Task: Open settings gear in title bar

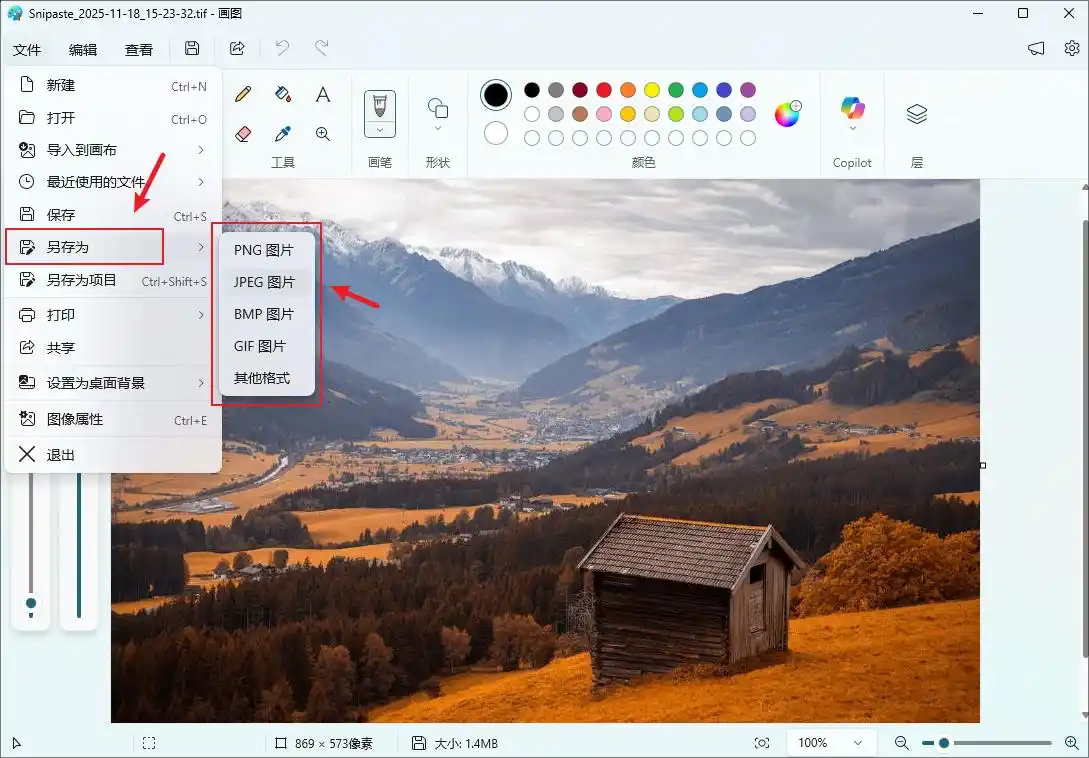Action: (1071, 48)
